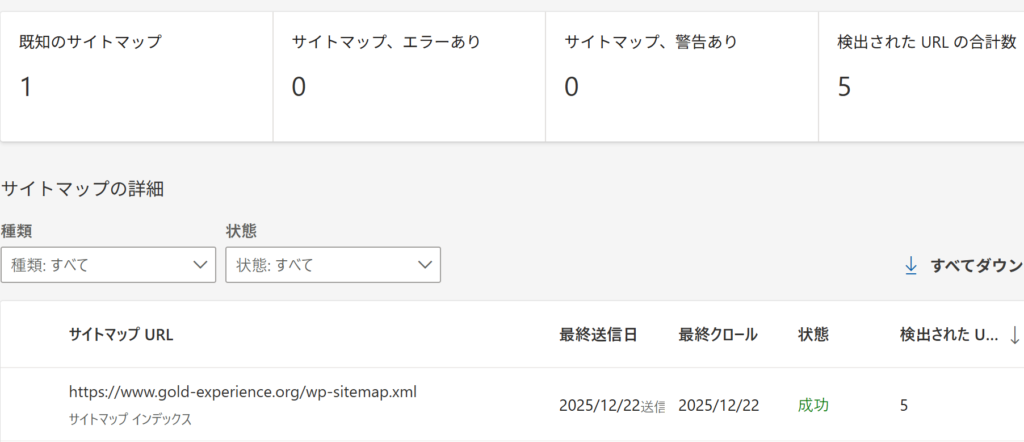Click the discovered URL count 5 in the sitemap row
The height and width of the screenshot is (442, 1024).
tap(904, 405)
